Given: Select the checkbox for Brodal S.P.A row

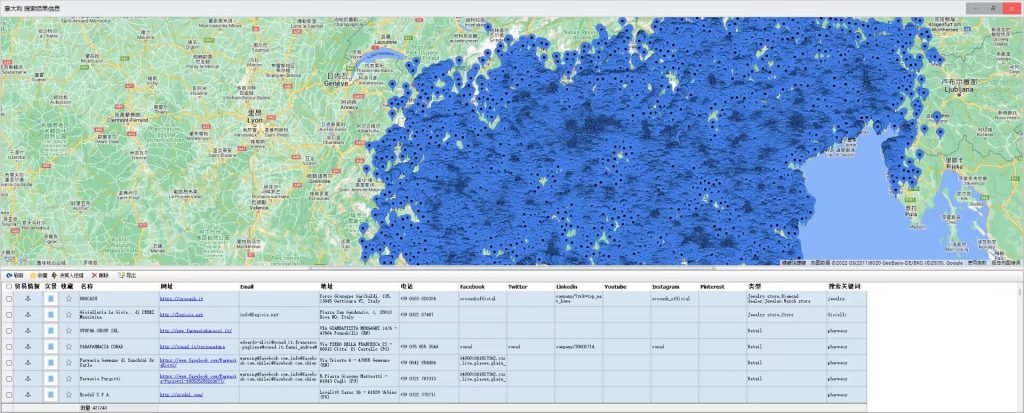Looking at the screenshot, I should click(9, 395).
